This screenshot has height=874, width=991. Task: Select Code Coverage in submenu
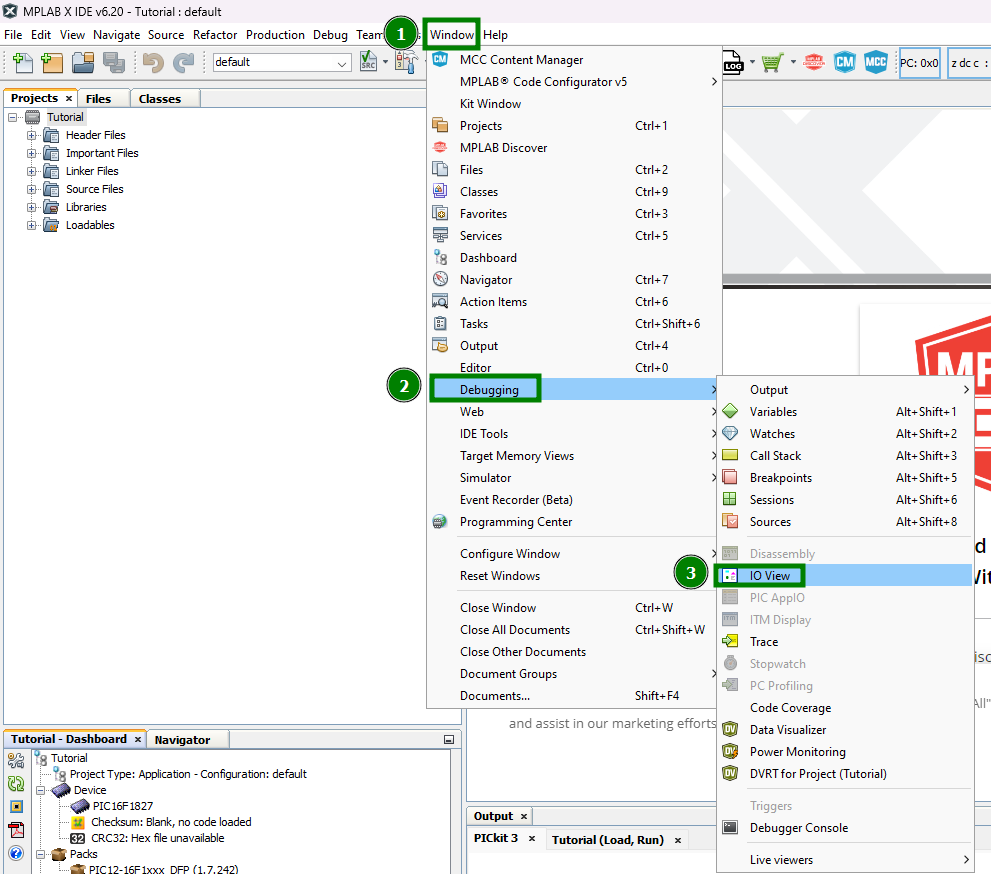[x=845, y=708]
